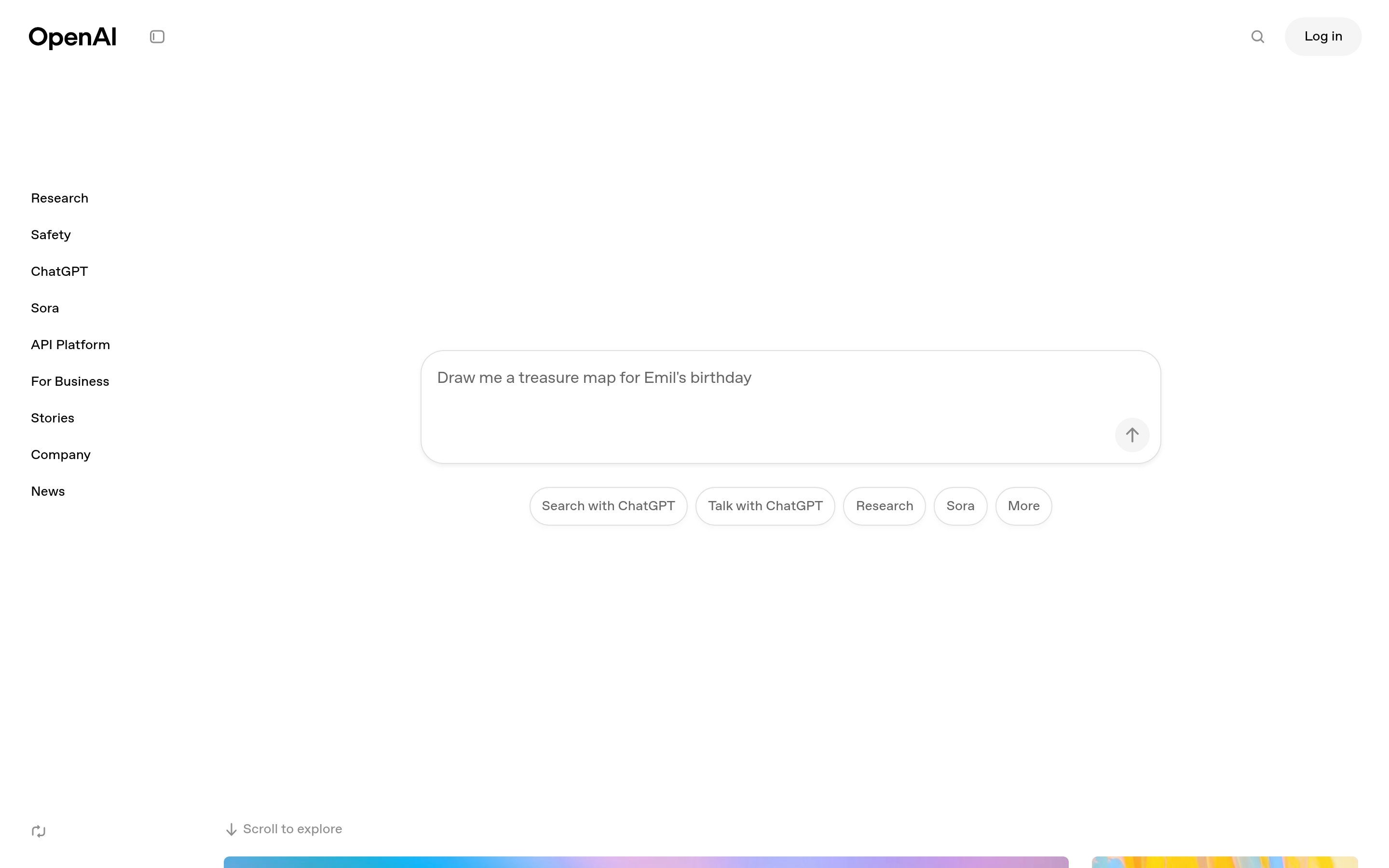This screenshot has width=1389, height=868.
Task: Open the search using the magnifying glass icon
Action: coord(1257,36)
